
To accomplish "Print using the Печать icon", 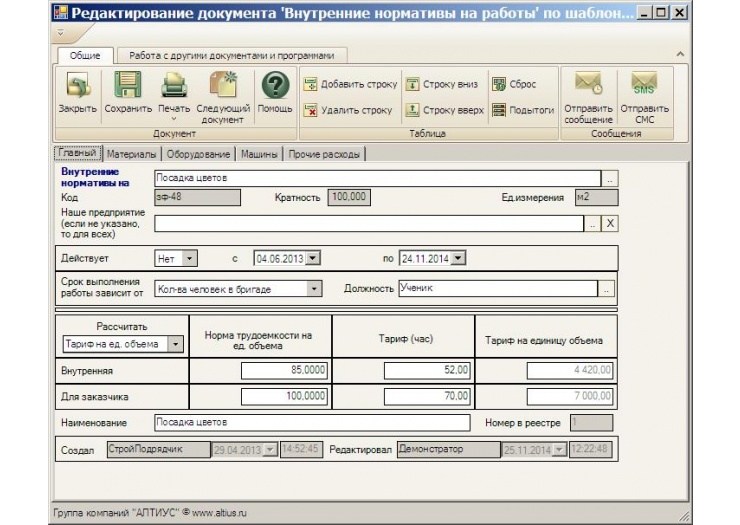I will 174,85.
